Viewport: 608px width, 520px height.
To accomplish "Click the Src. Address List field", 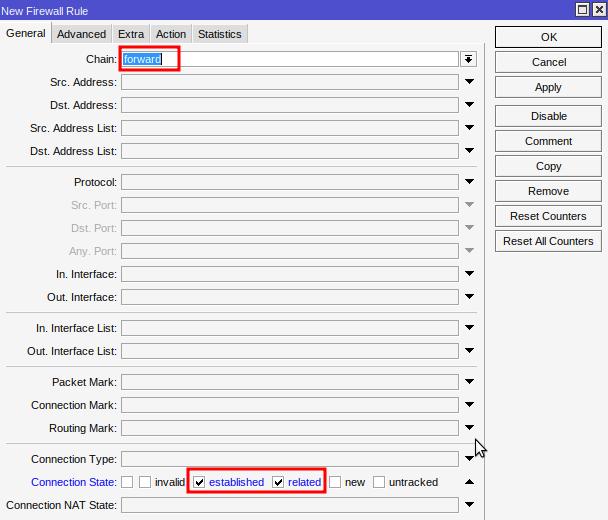I will point(290,128).
